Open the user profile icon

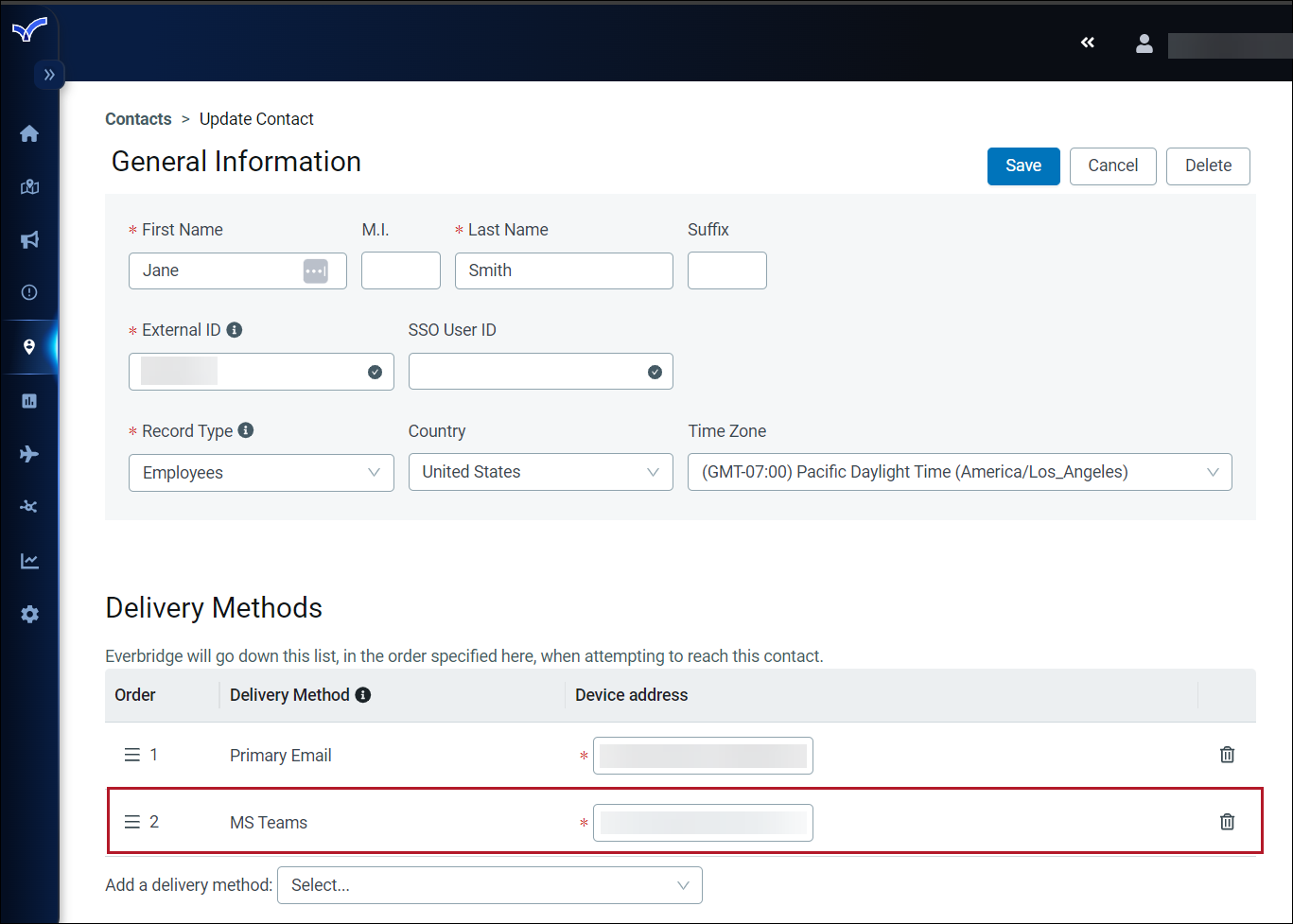[1144, 44]
